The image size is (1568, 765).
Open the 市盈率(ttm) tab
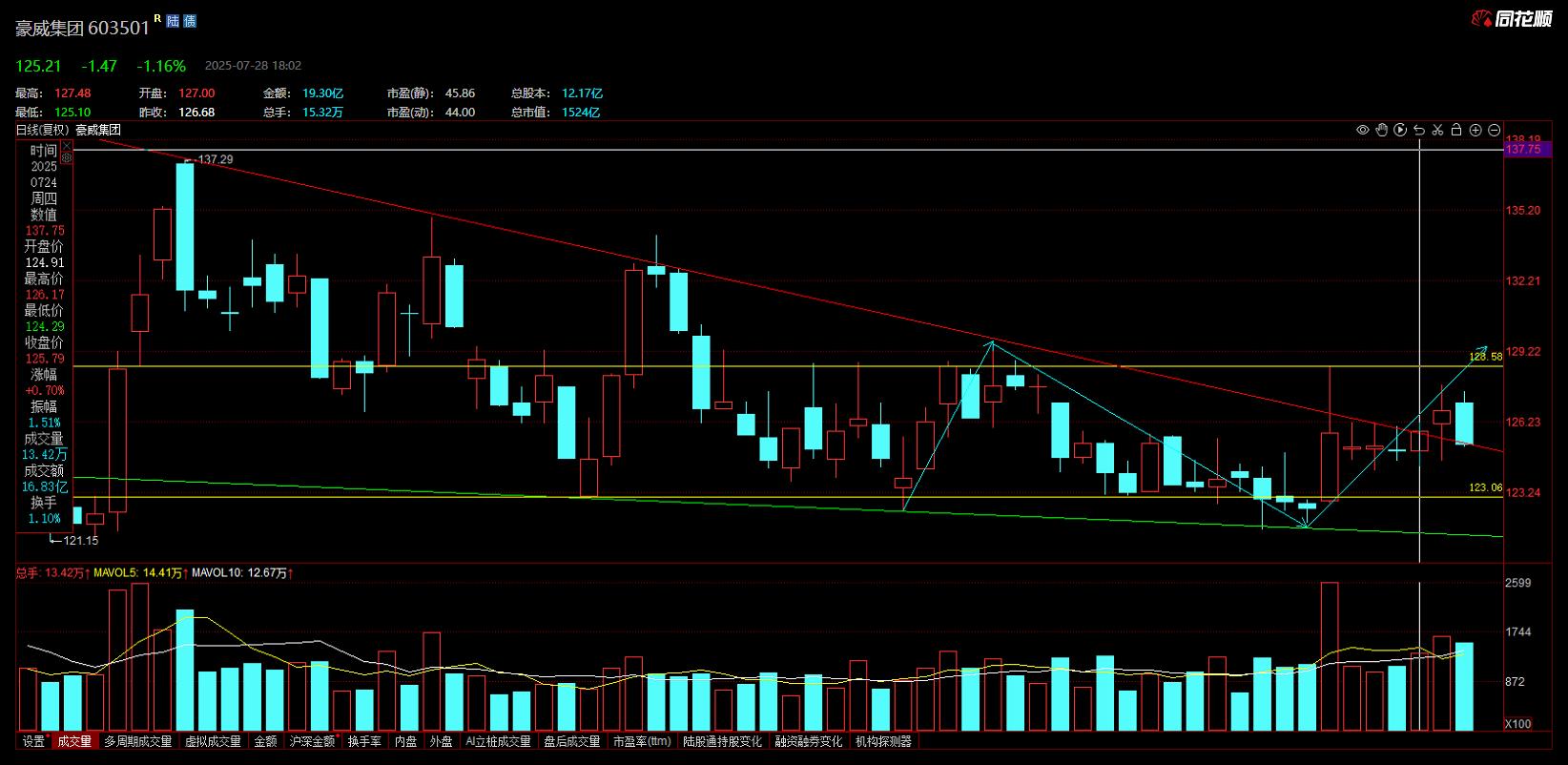click(x=642, y=741)
